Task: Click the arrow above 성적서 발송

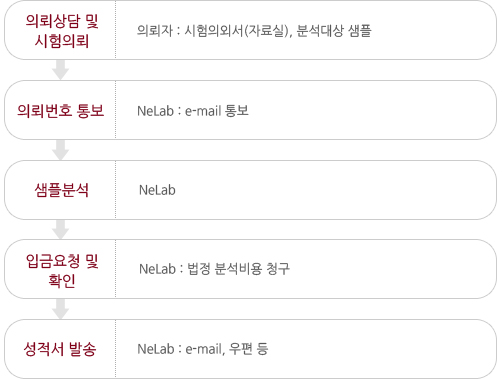Action: [61, 309]
